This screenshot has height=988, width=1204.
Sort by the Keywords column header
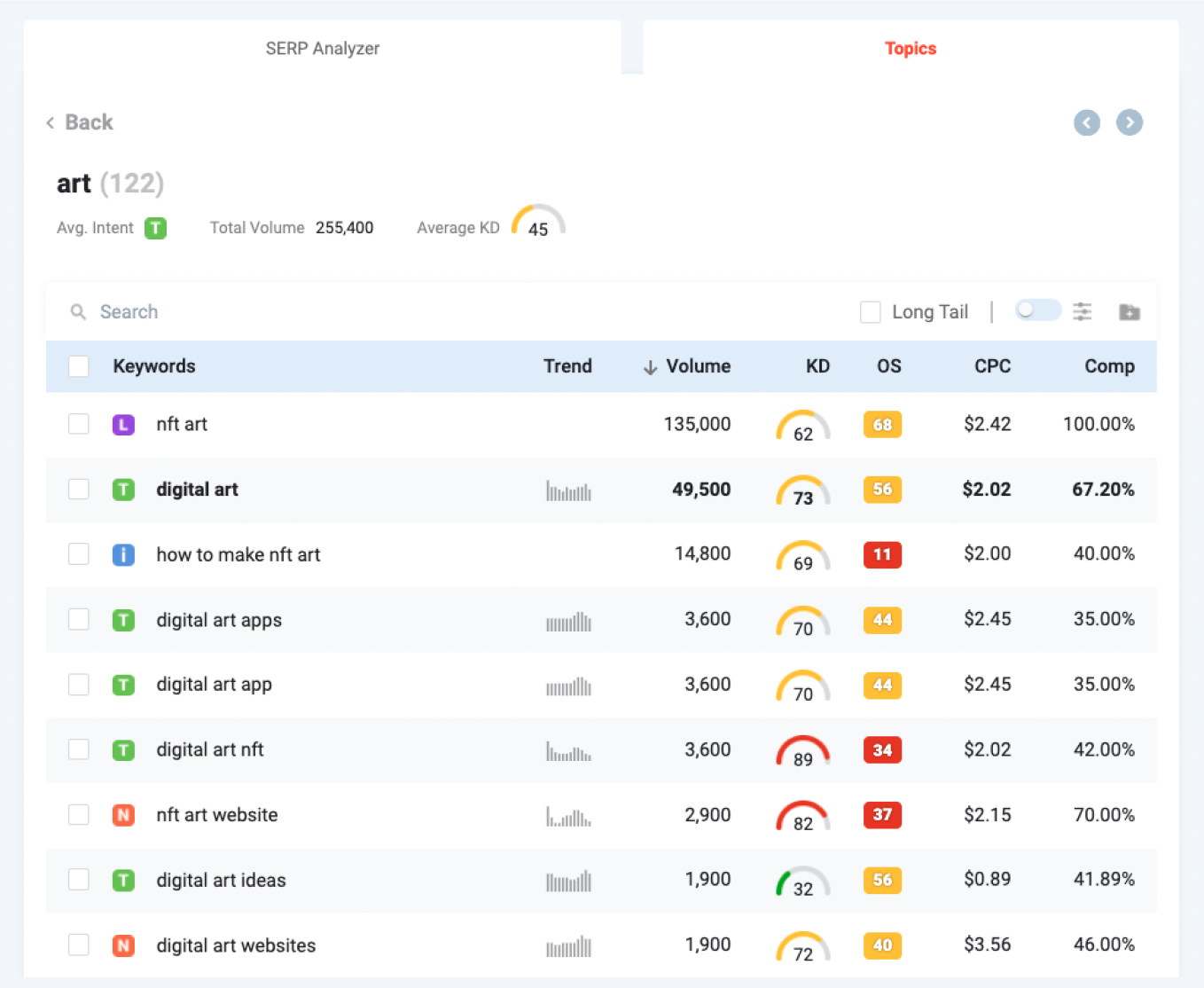tap(154, 366)
